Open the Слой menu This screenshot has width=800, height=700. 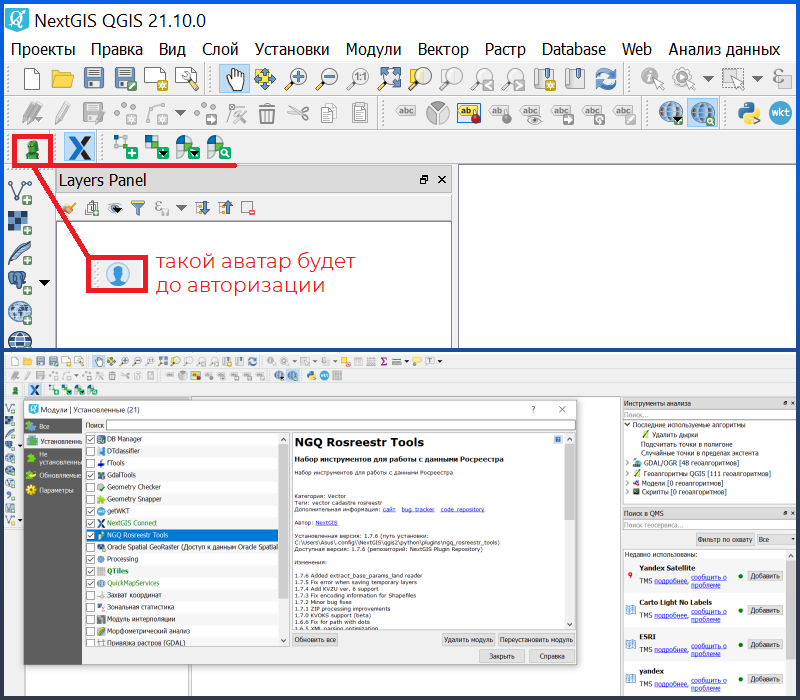[220, 49]
